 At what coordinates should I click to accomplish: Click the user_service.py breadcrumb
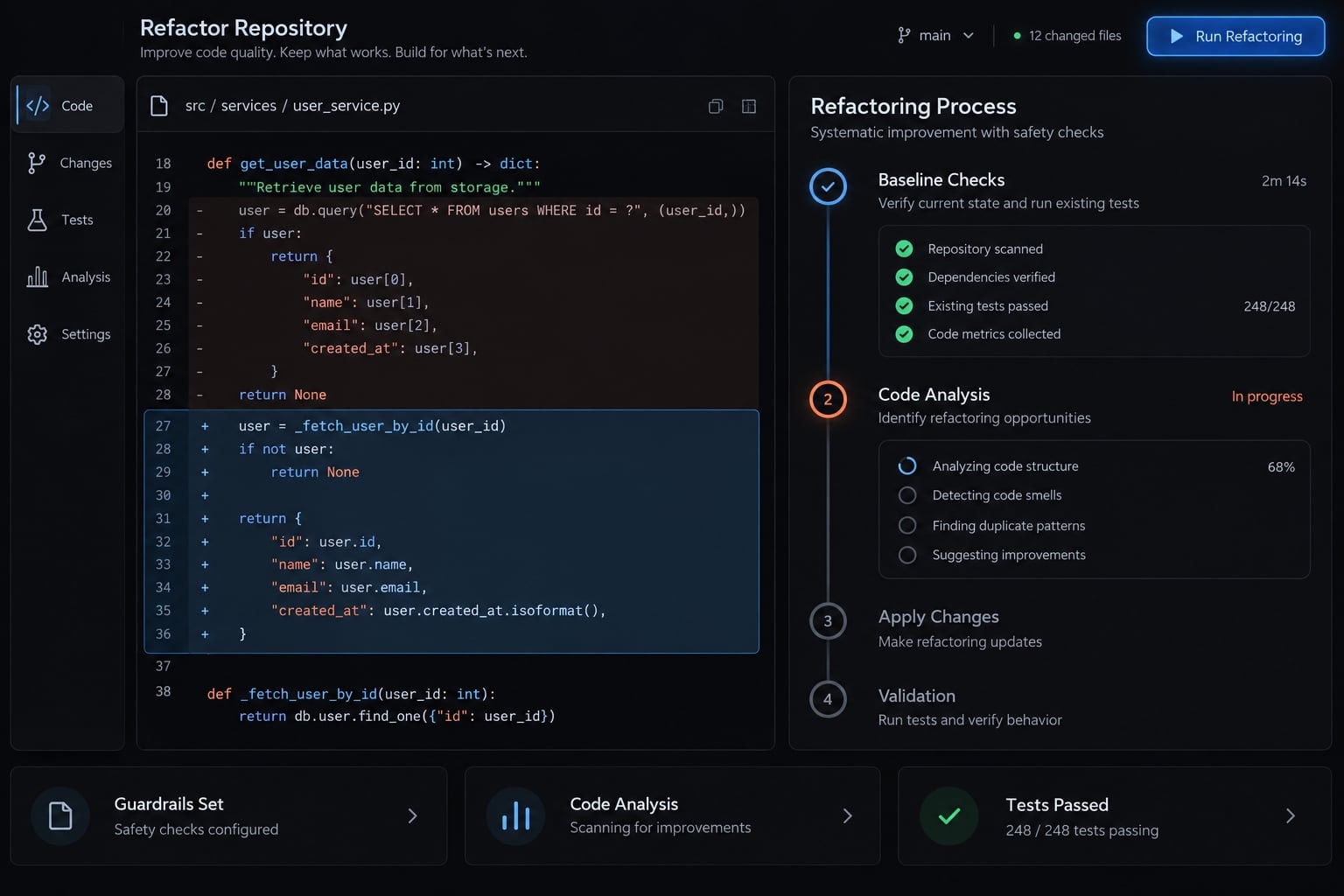coord(346,106)
